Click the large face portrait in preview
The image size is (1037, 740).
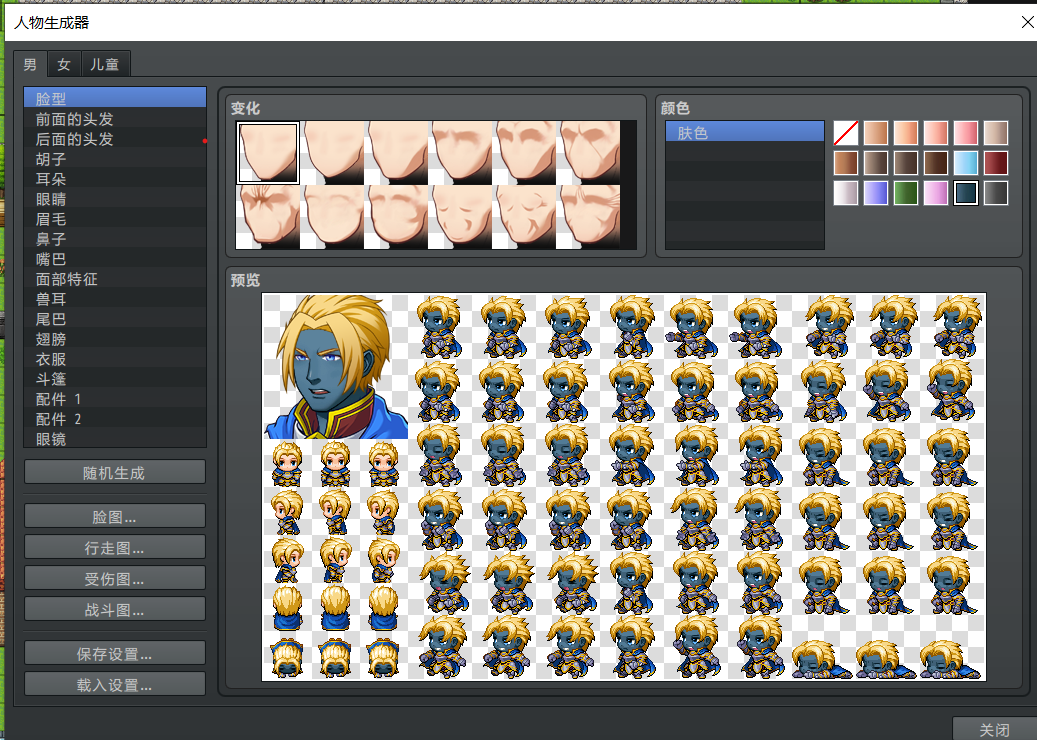click(335, 366)
